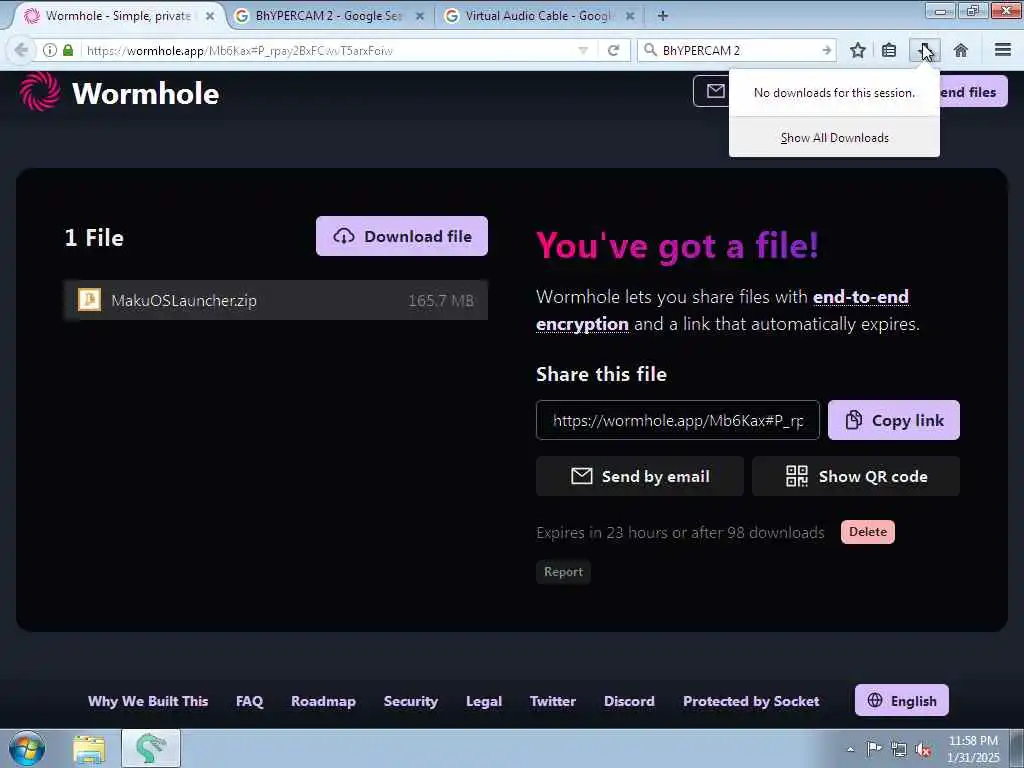This screenshot has width=1024, height=768.
Task: Switch to the Wormhole tab
Action: pos(119,16)
